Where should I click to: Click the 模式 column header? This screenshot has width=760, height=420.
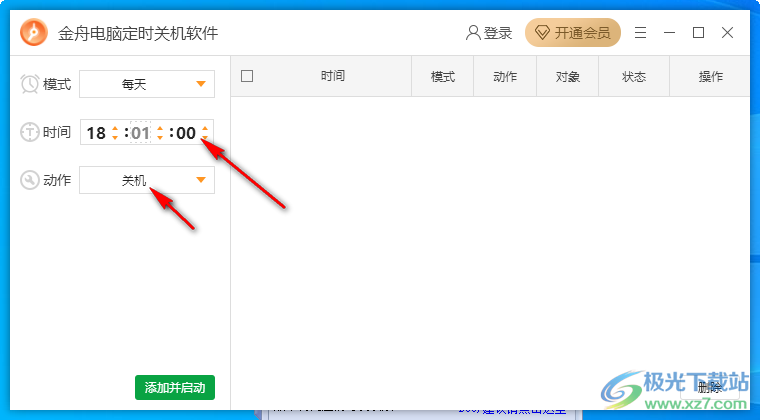(x=443, y=77)
